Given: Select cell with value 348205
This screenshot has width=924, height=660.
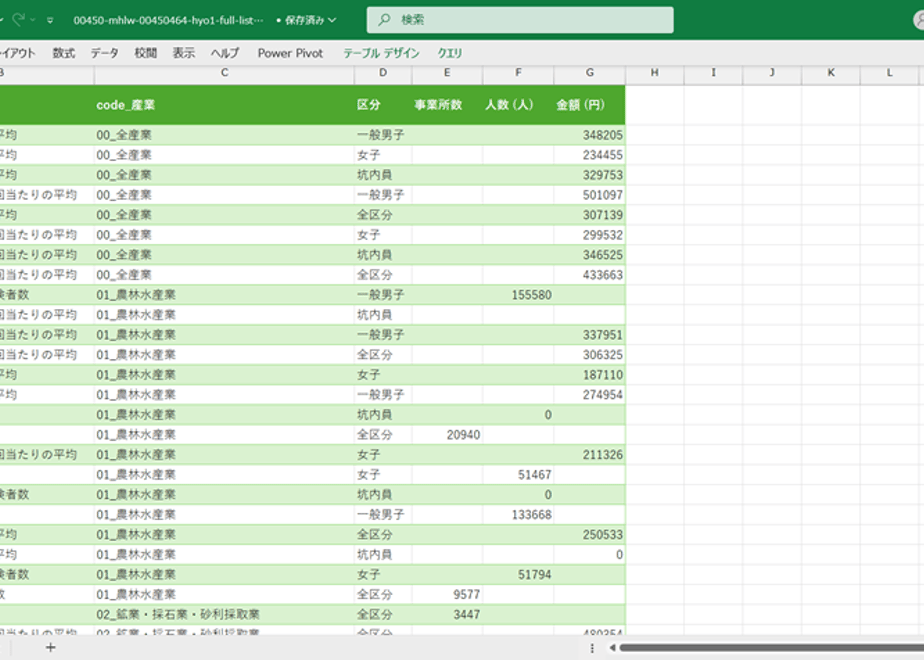Looking at the screenshot, I should coord(589,135).
